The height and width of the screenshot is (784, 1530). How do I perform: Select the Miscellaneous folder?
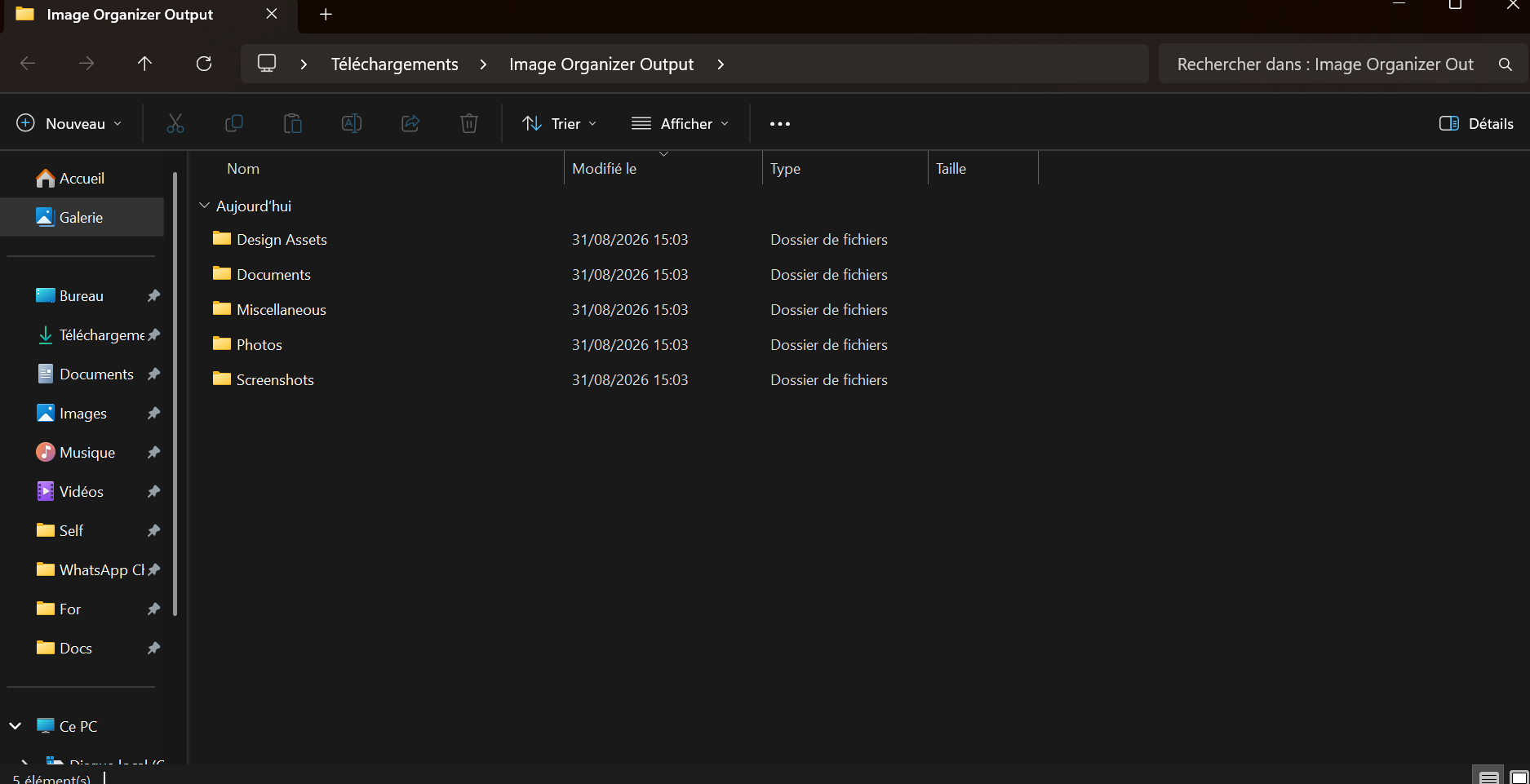(x=281, y=309)
